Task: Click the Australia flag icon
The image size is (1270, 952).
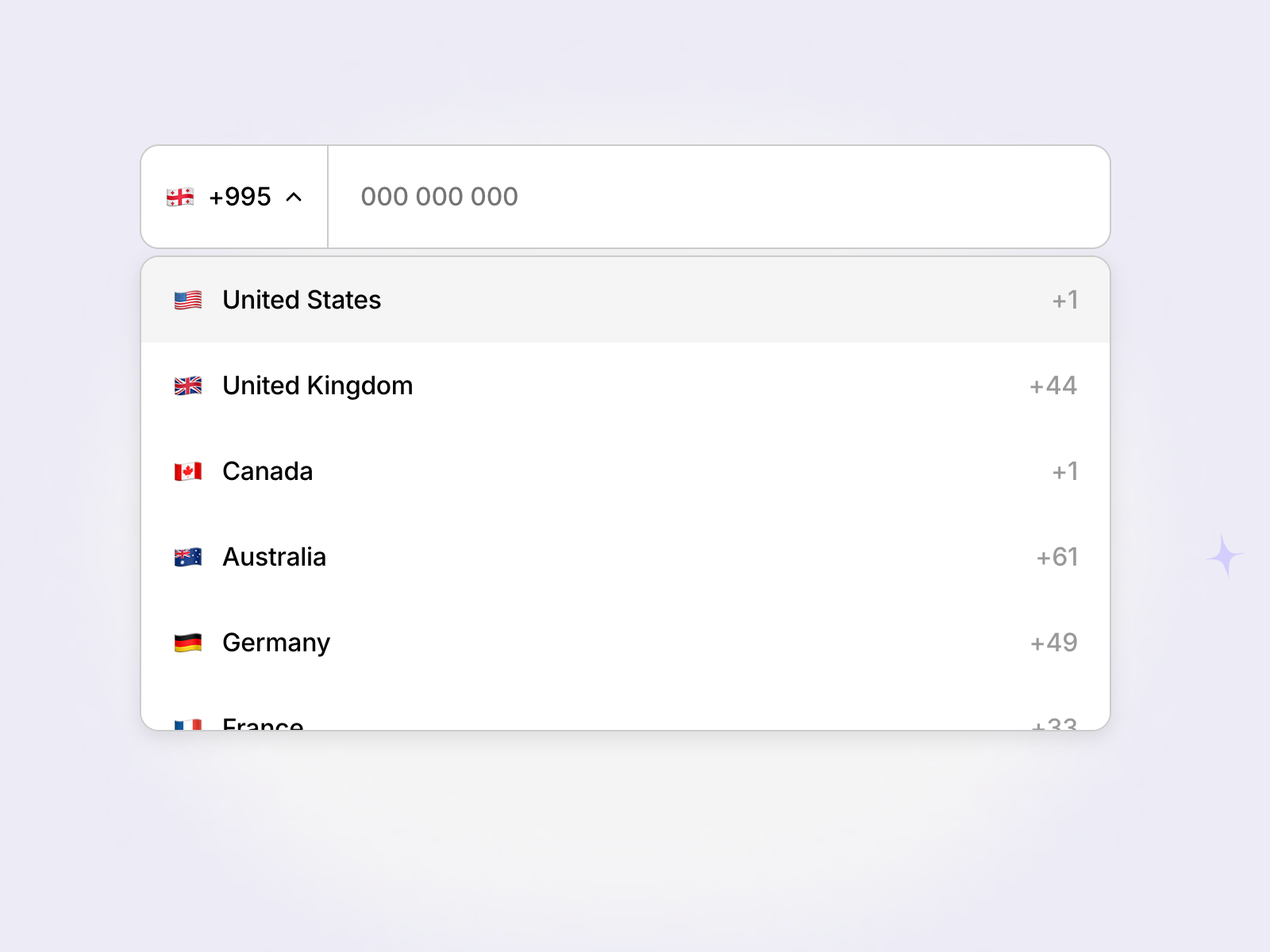Action: (187, 557)
